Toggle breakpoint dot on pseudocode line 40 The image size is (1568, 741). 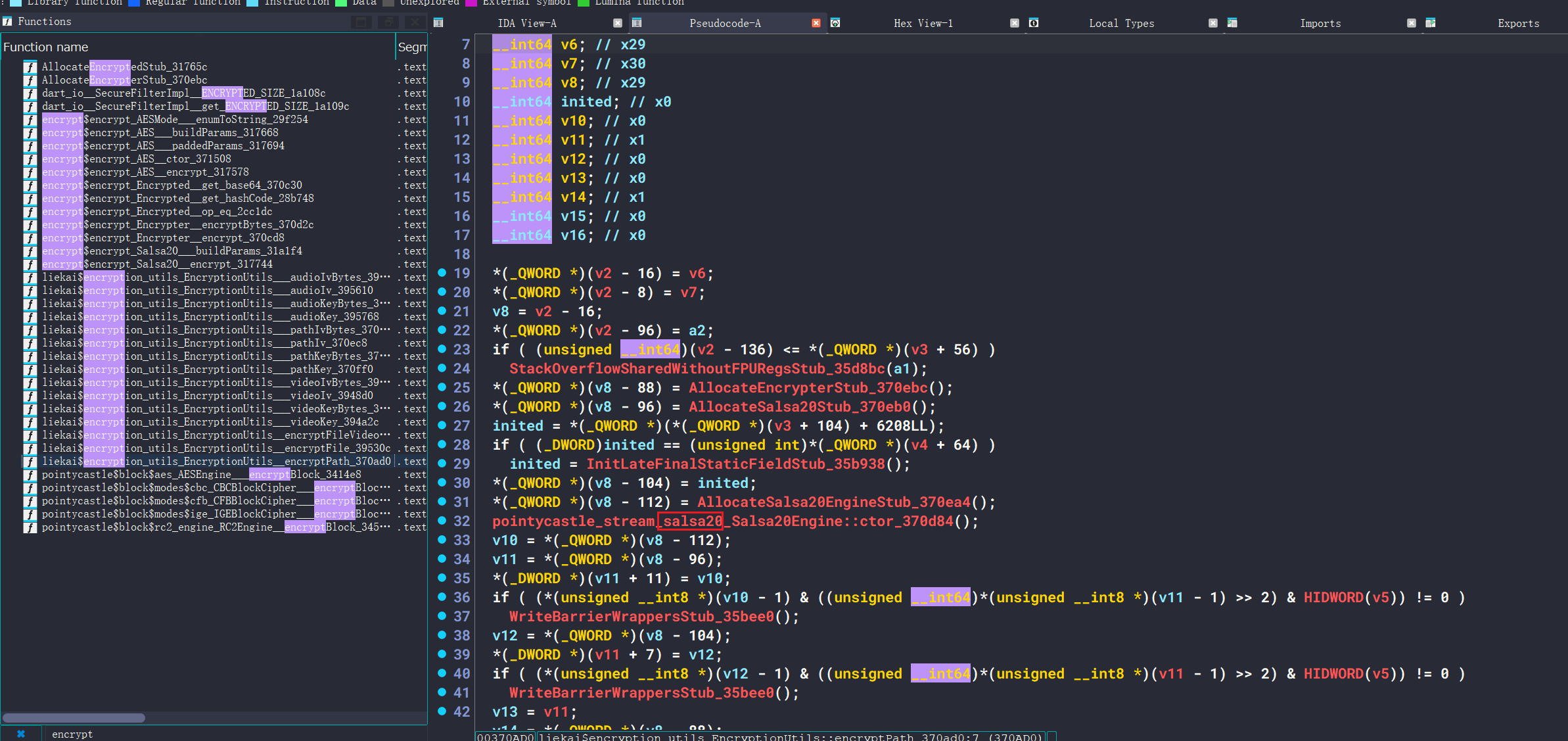point(442,673)
